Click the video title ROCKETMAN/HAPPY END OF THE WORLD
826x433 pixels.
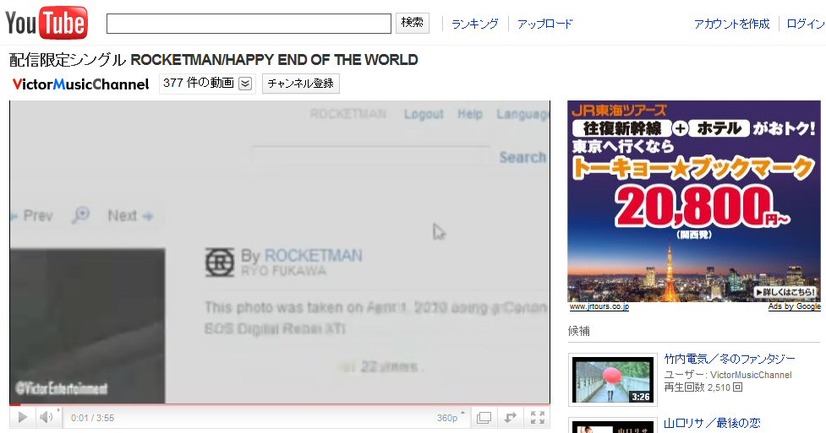(x=274, y=60)
